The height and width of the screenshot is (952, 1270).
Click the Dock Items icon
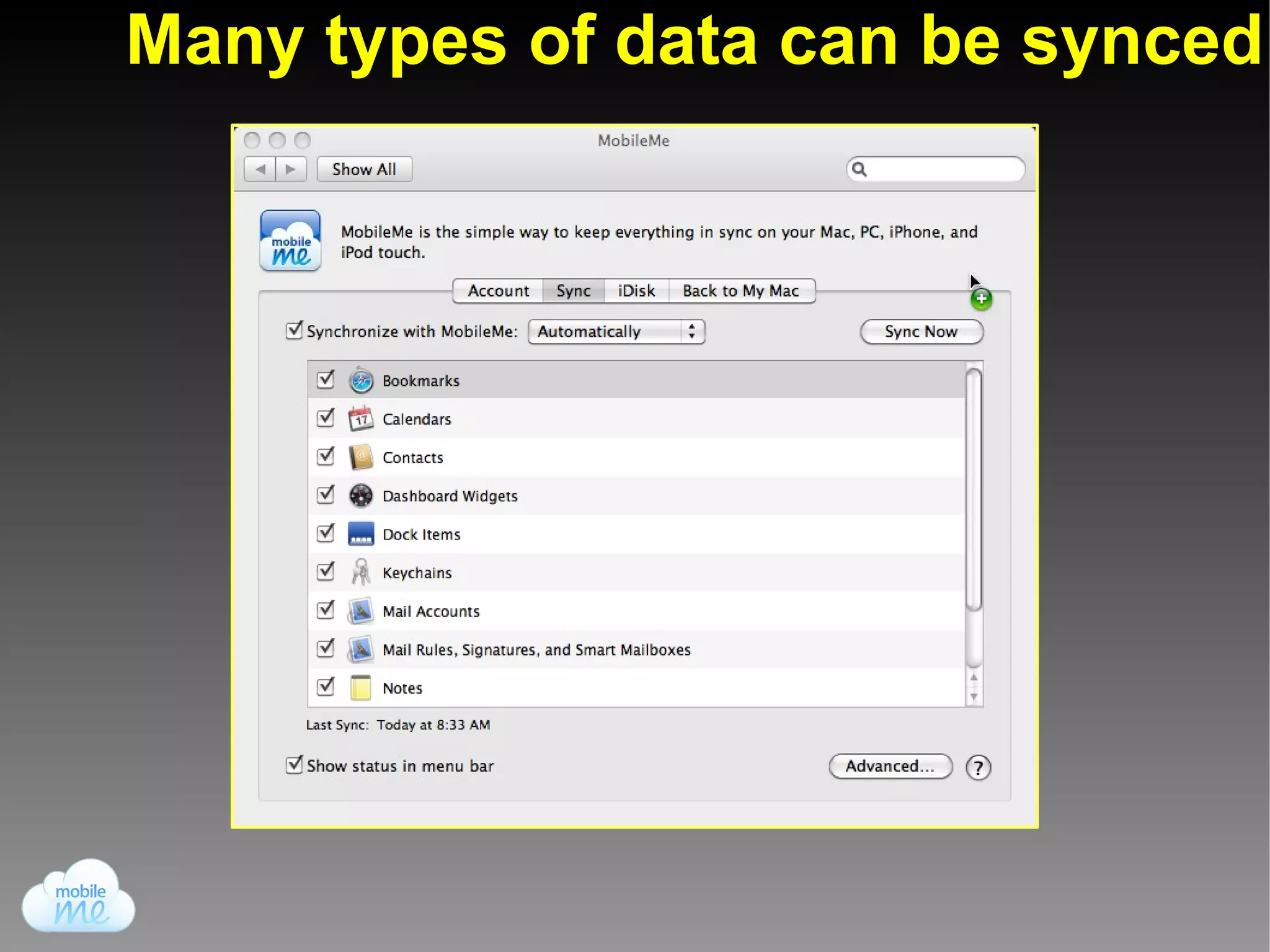[x=360, y=534]
